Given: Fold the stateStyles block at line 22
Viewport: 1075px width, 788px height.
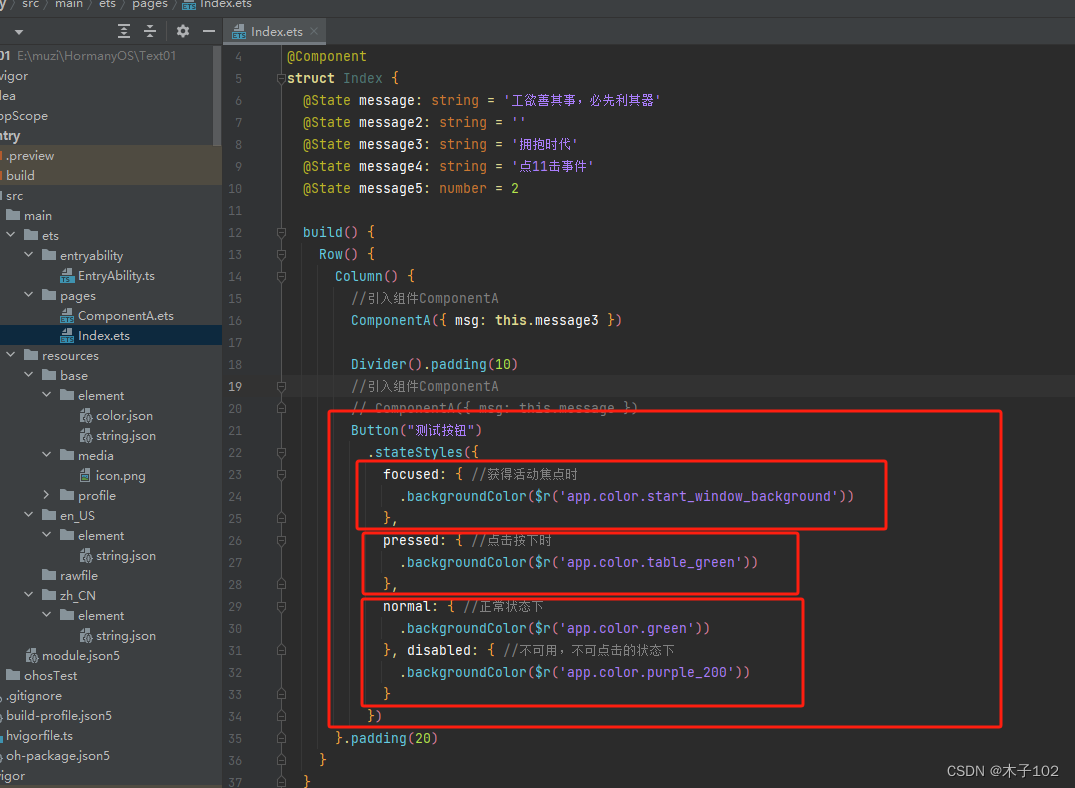Looking at the screenshot, I should (x=281, y=453).
